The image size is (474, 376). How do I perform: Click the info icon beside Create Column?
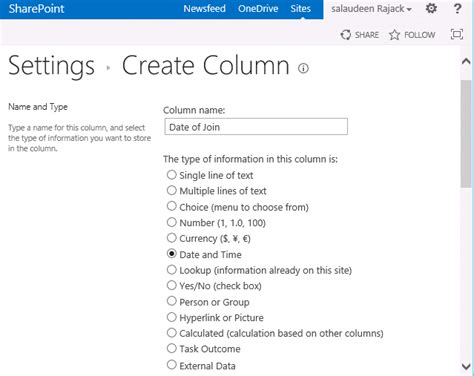pyautogui.click(x=303, y=68)
